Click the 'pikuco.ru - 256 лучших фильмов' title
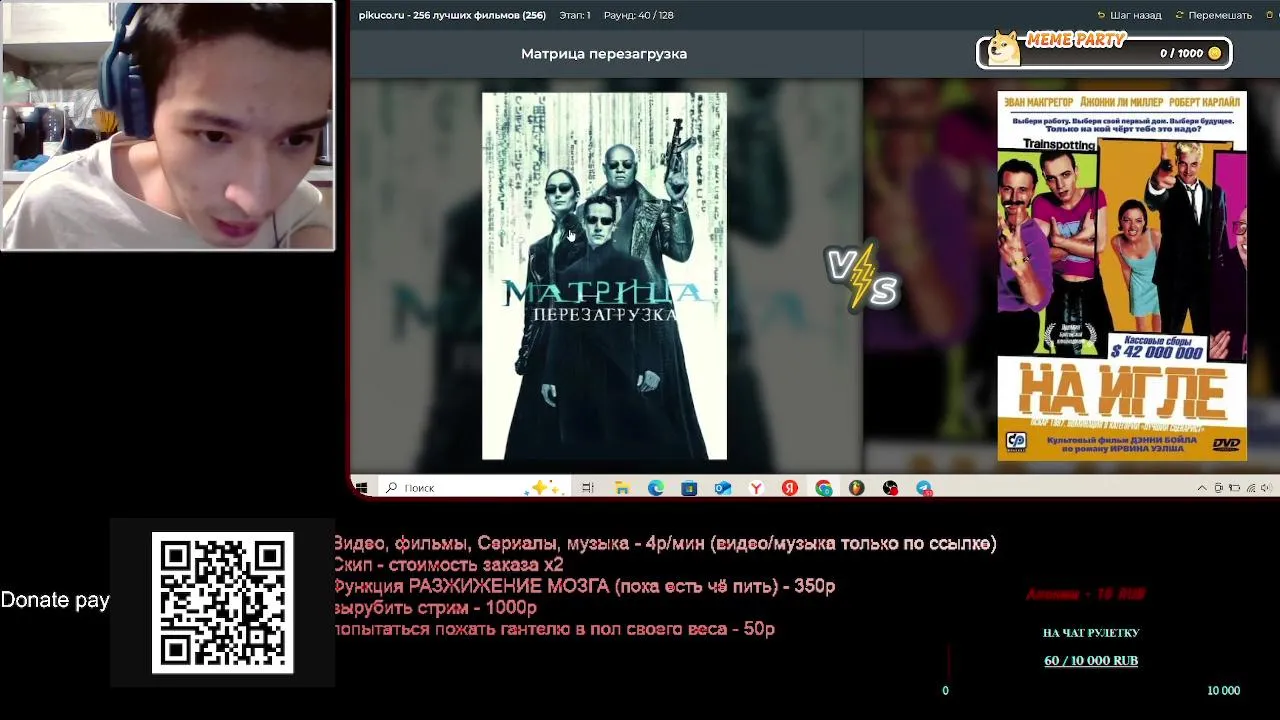This screenshot has height=720, width=1280. 452,15
